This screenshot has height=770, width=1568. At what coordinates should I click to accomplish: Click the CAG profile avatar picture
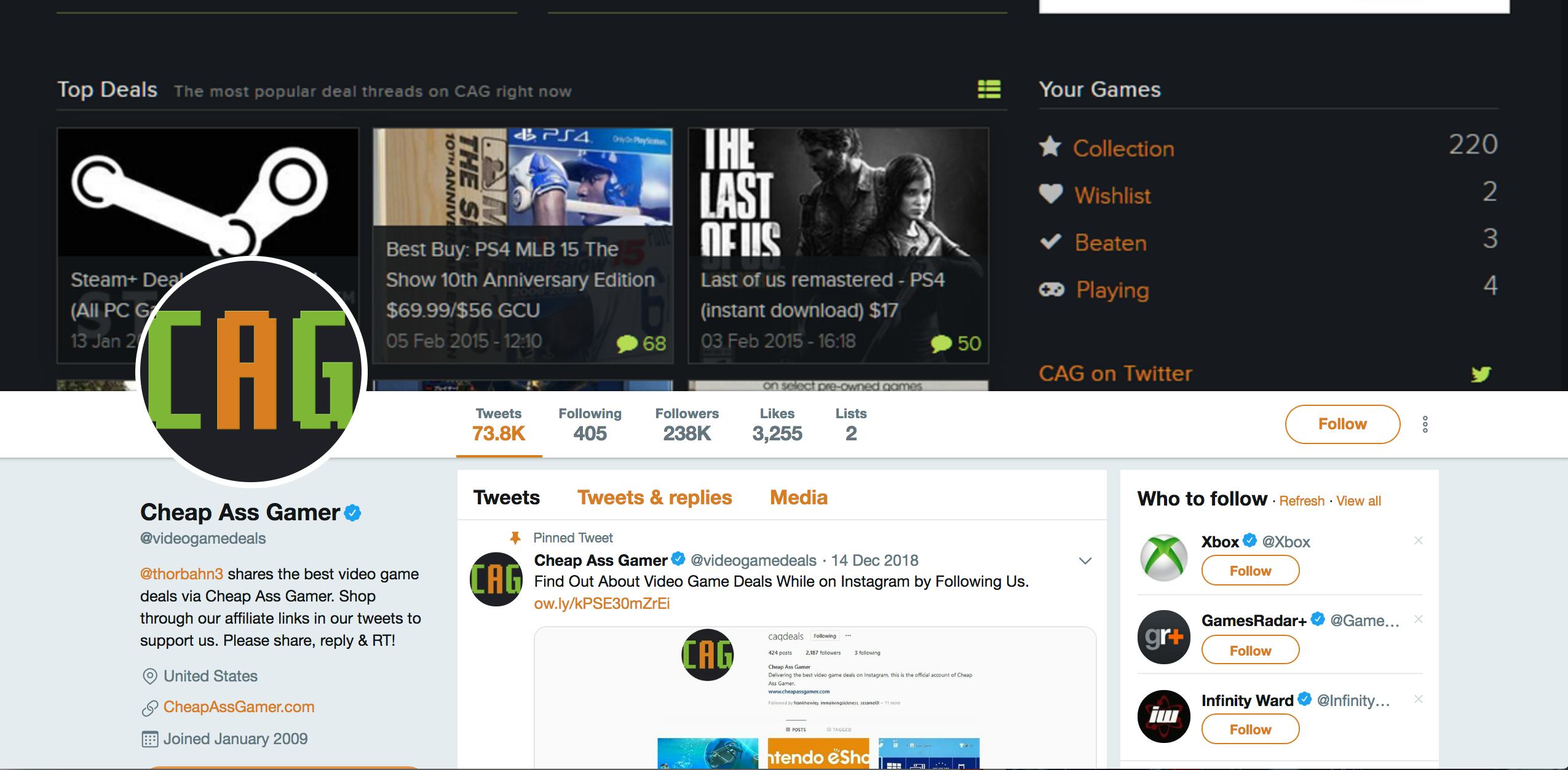251,370
